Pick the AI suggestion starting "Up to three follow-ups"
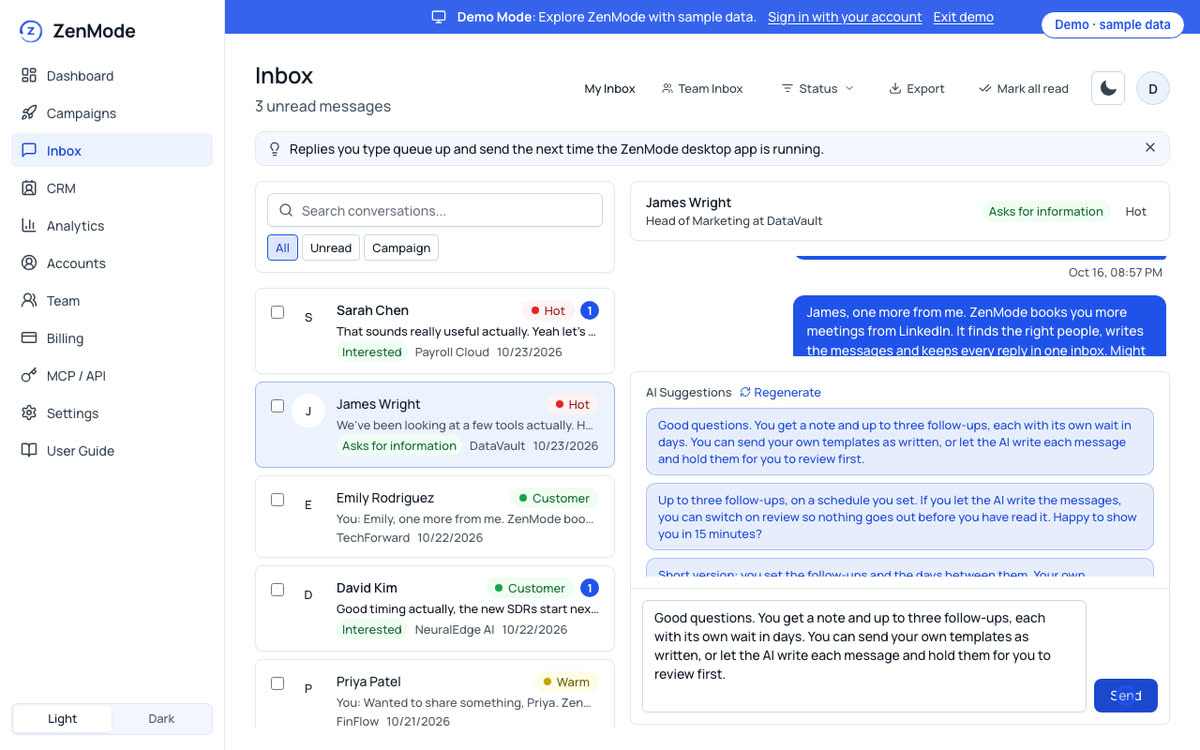 (x=900, y=517)
